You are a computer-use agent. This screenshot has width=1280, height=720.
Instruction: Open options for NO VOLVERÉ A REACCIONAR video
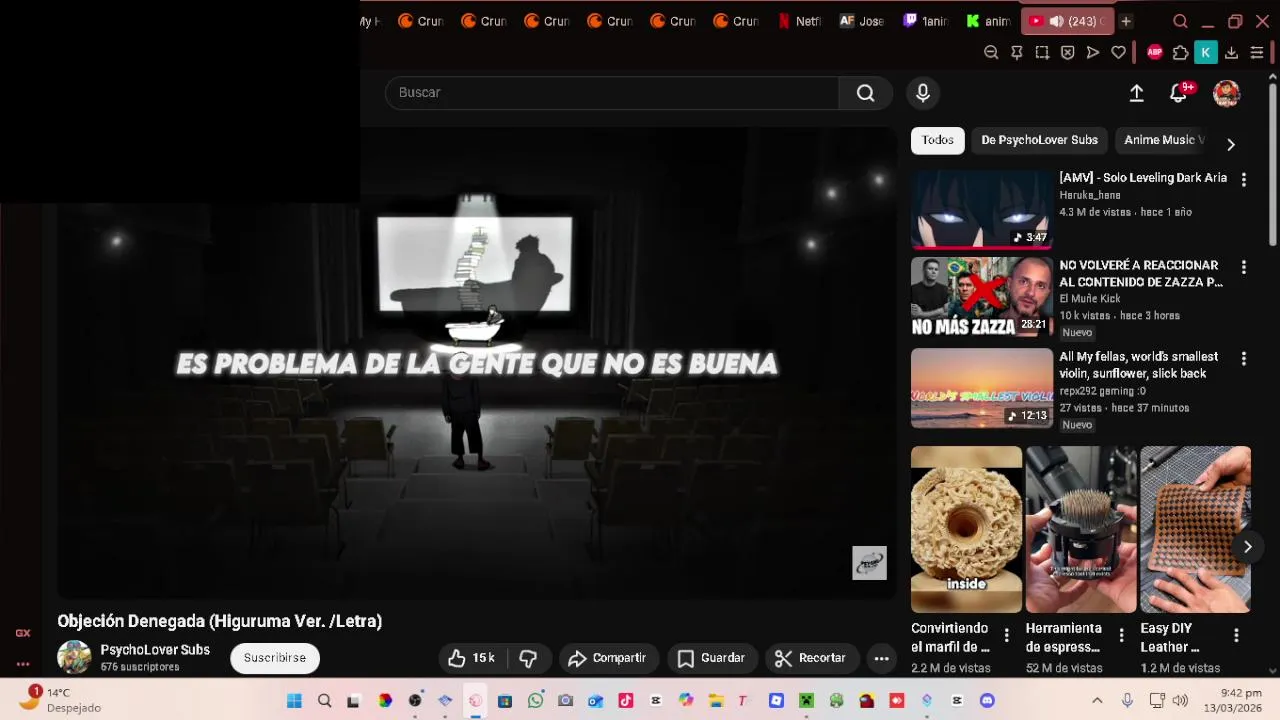[x=1243, y=267]
